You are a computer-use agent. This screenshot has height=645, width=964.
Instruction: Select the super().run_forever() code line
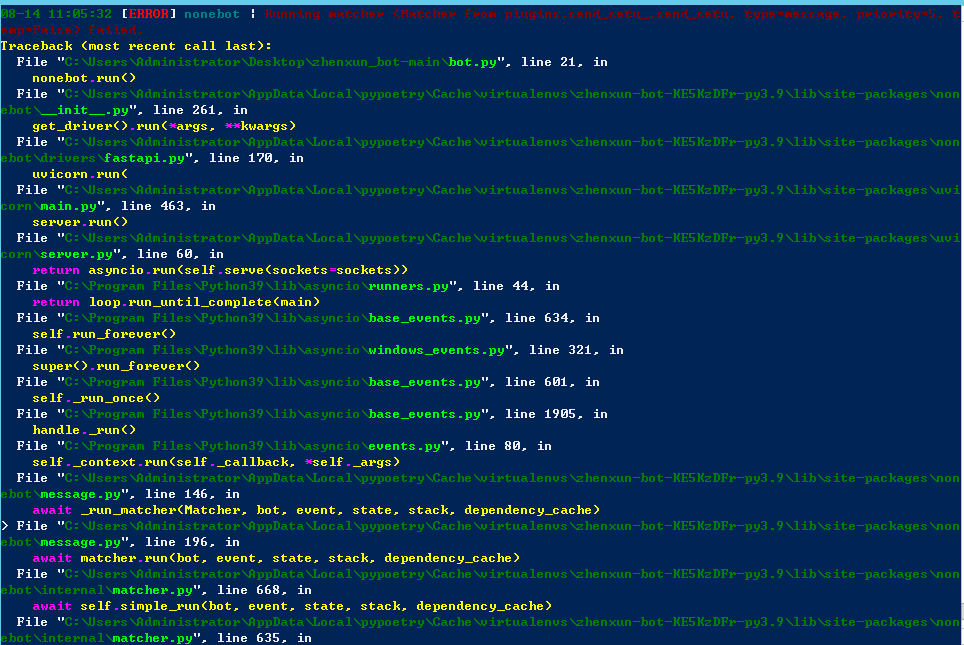[116, 366]
